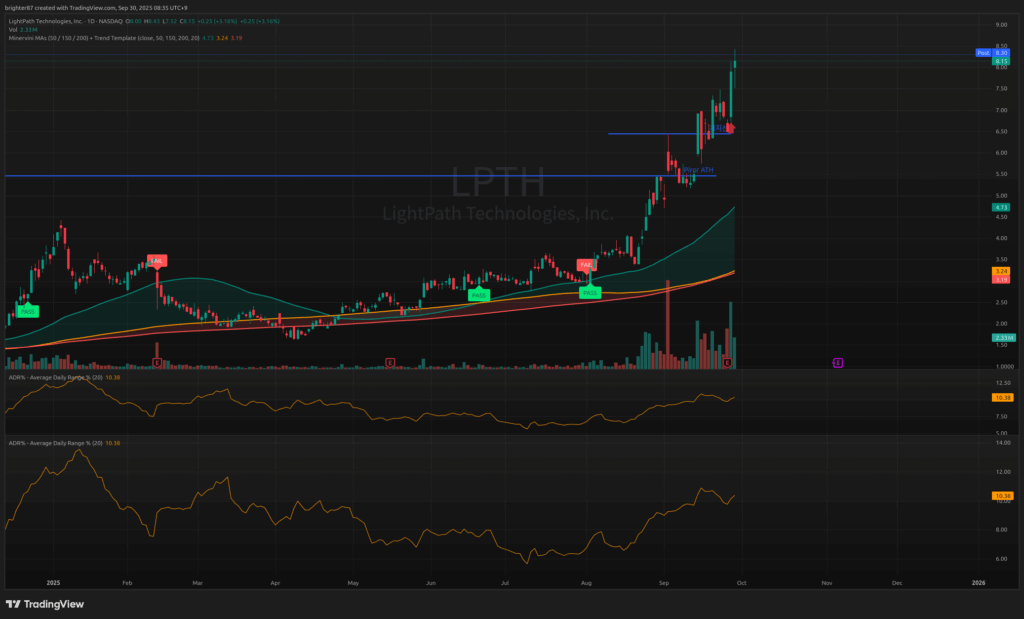Click the Dec label on the time axis
Image resolution: width=1024 pixels, height=619 pixels.
click(897, 582)
